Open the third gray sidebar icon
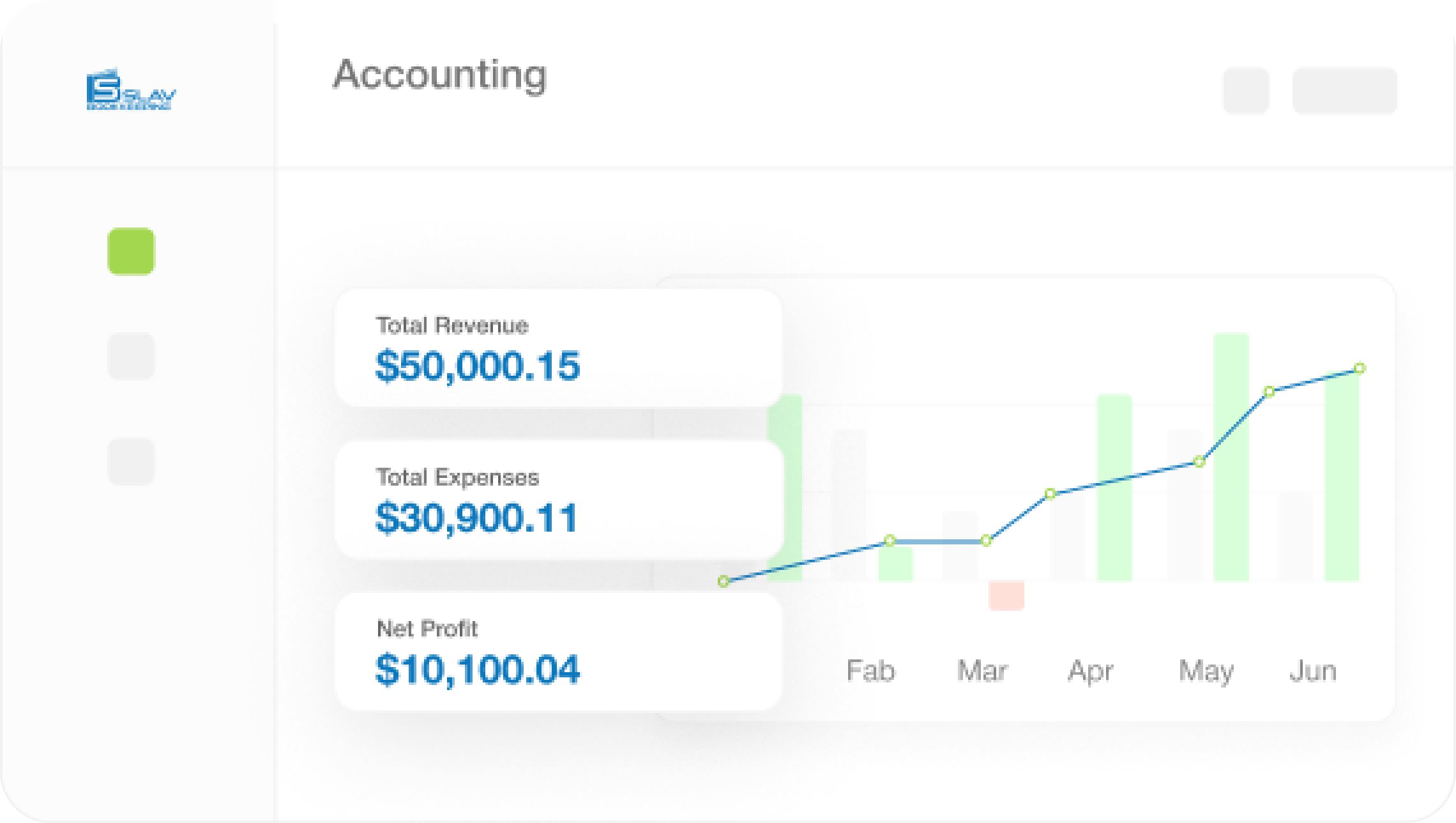The height and width of the screenshot is (823, 1456). 131,461
